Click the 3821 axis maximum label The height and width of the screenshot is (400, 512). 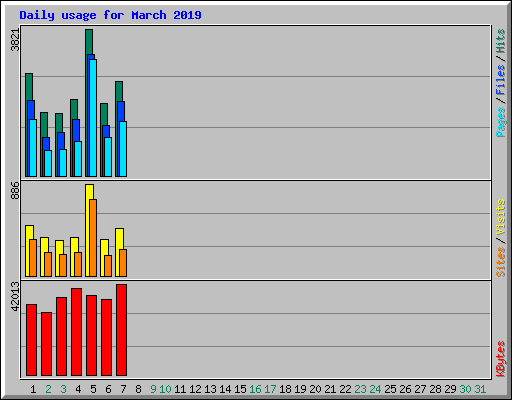click(15, 40)
